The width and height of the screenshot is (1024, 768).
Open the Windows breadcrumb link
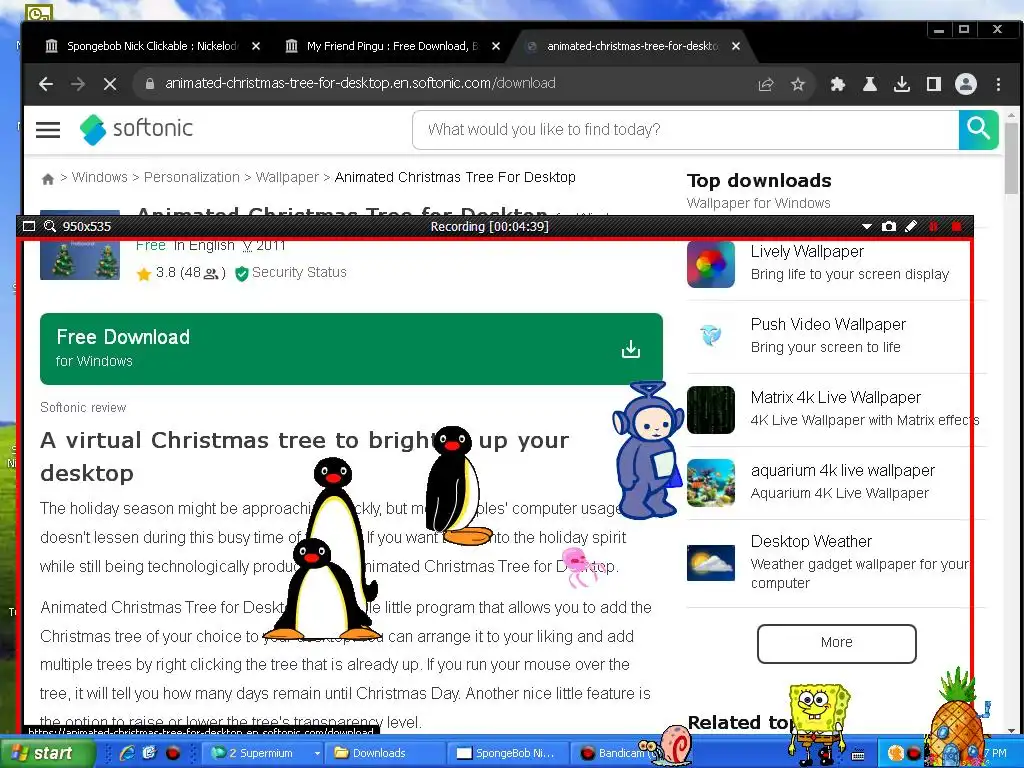tap(99, 177)
